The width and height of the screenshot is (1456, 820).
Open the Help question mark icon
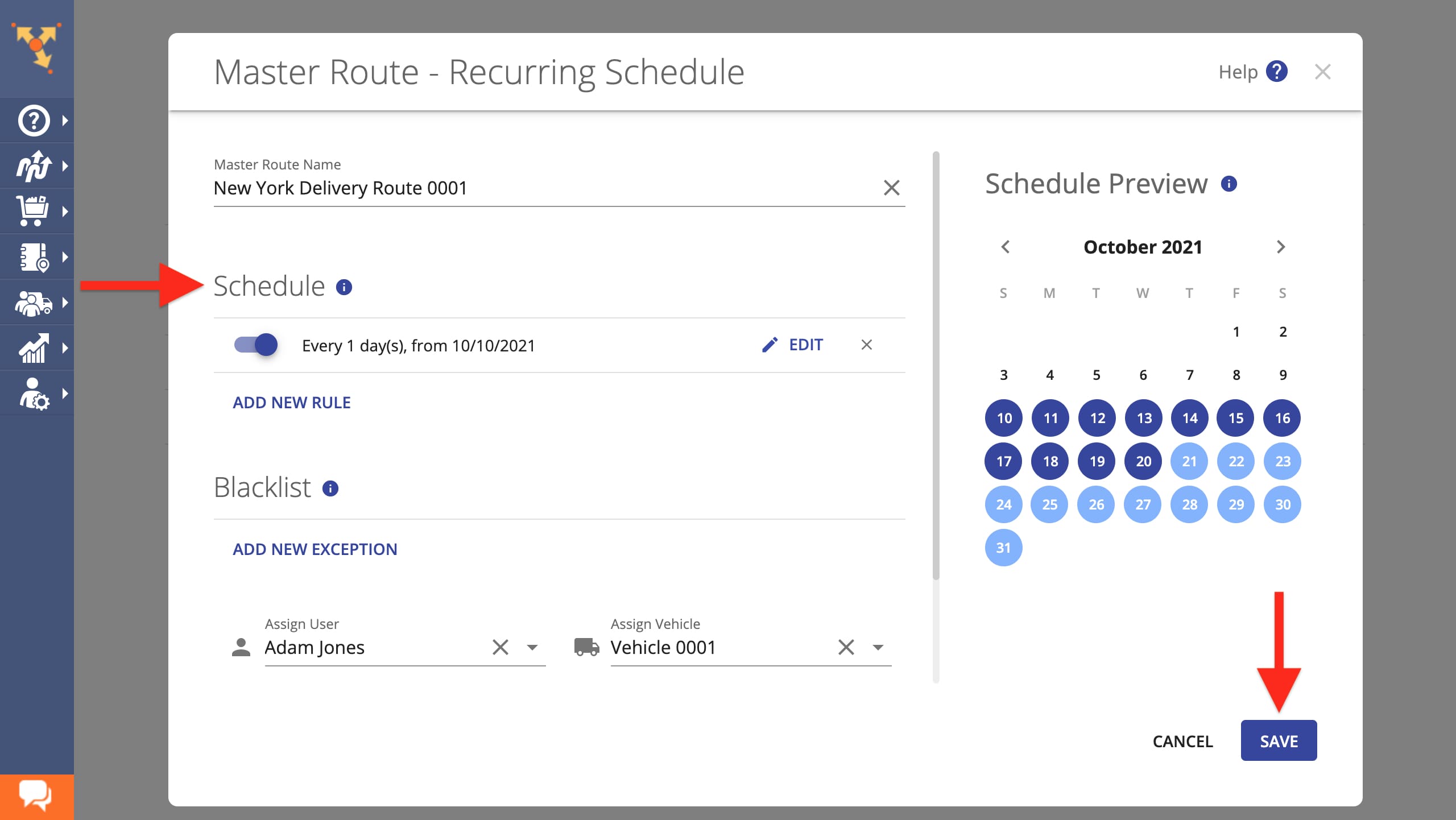pos(1277,72)
